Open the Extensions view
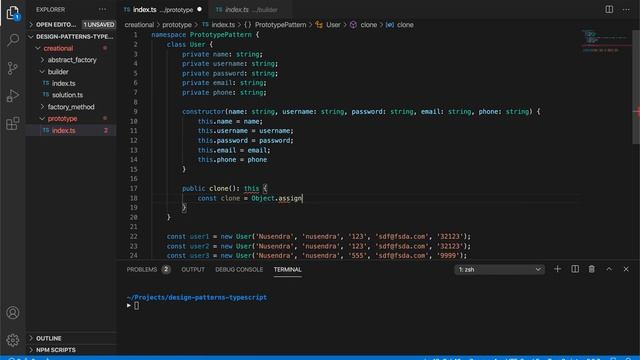Image resolution: width=640 pixels, height=360 pixels. click(x=13, y=123)
